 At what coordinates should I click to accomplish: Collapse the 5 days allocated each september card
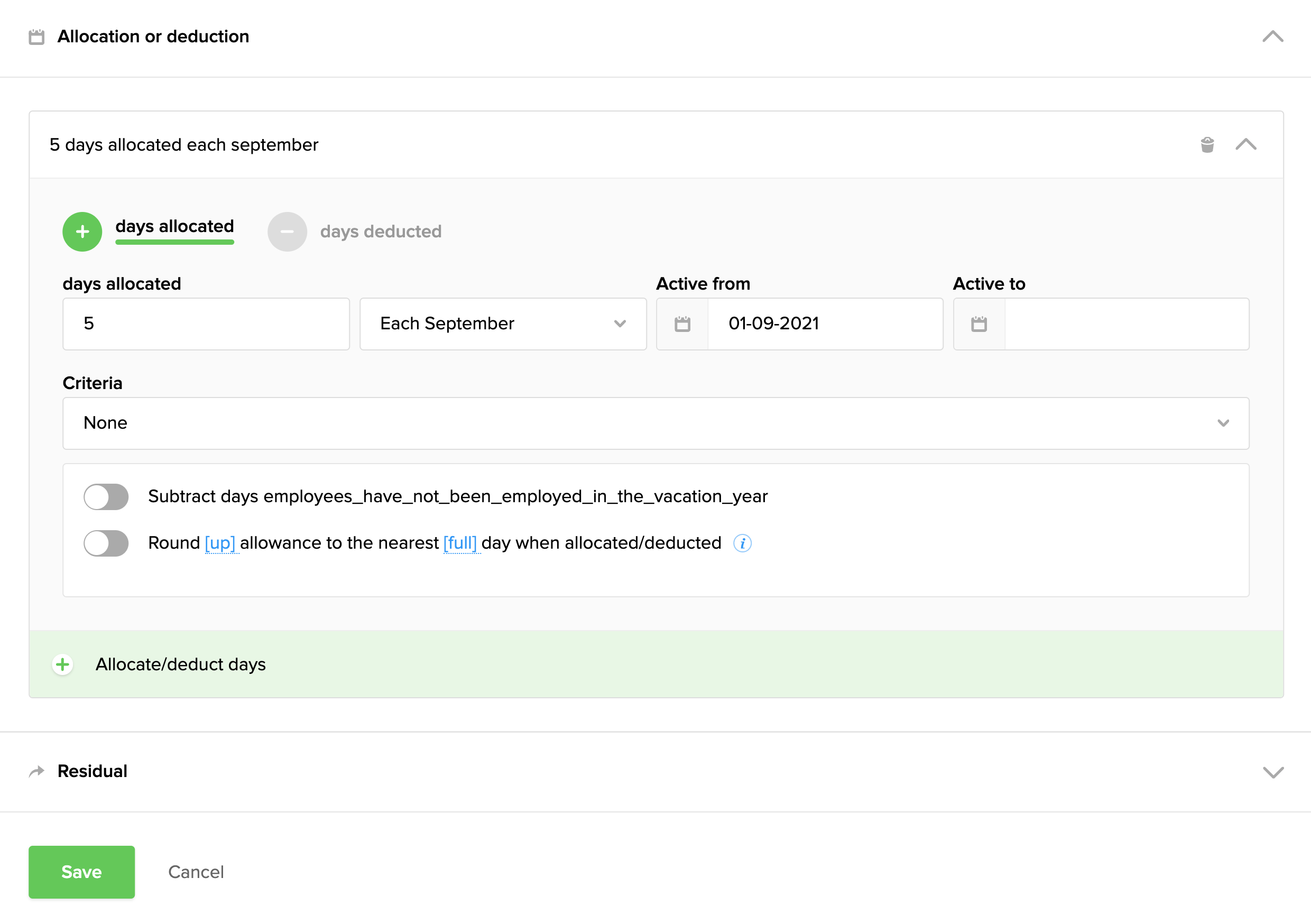[x=1246, y=144]
